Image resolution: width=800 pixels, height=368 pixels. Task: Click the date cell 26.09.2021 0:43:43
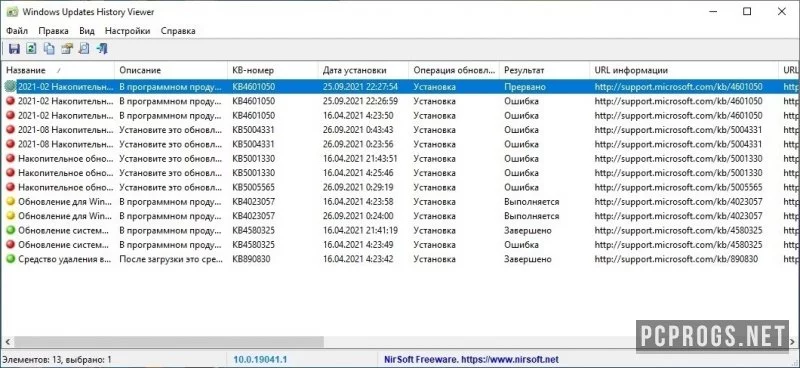358,130
